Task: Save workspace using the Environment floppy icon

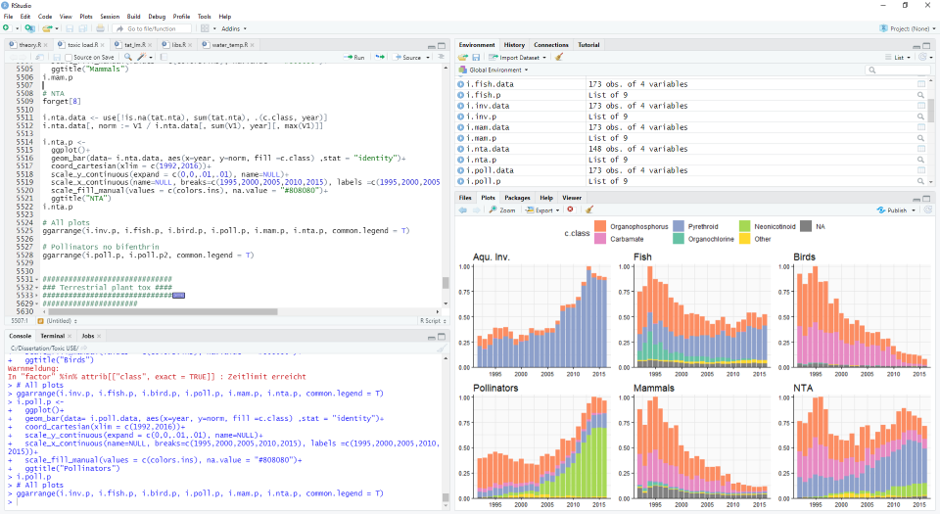Action: click(476, 58)
